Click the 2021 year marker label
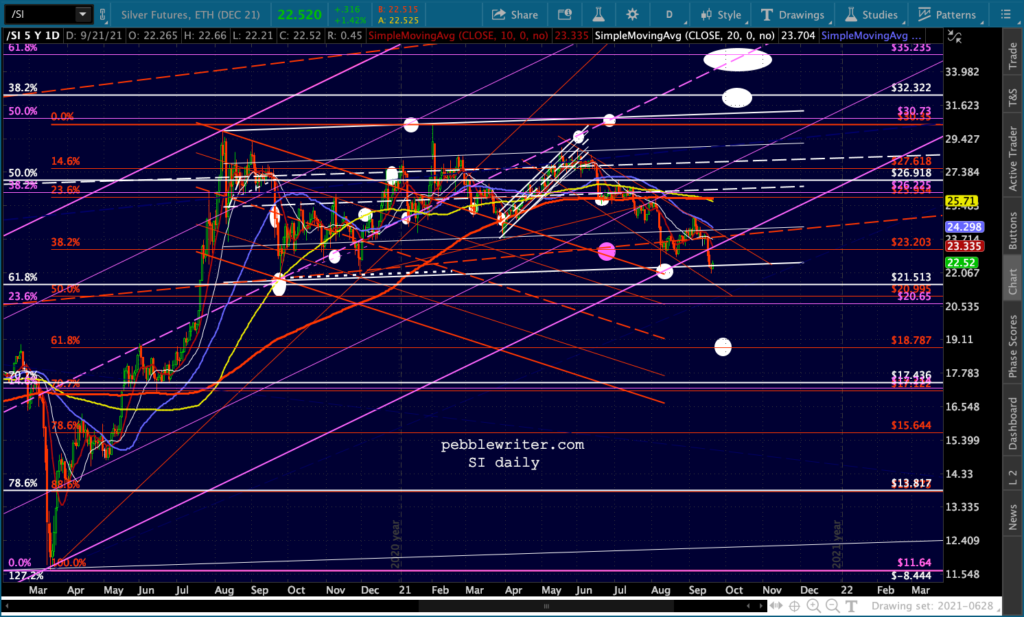Screen dimensions: 1024x617 pos(837,544)
